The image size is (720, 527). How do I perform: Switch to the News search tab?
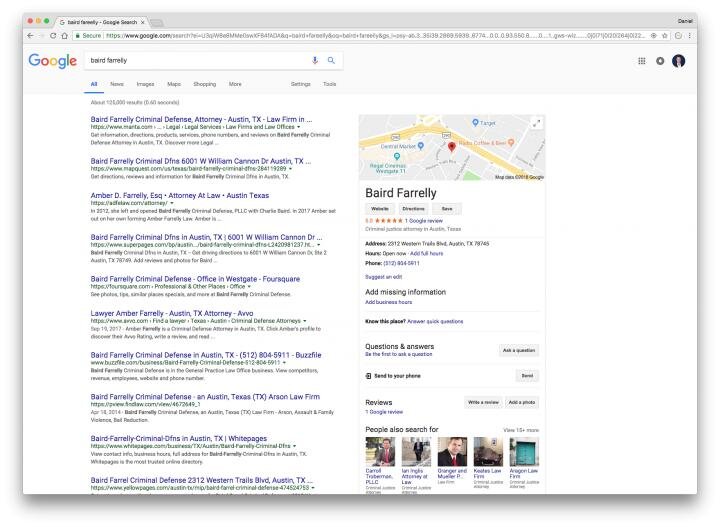point(117,84)
